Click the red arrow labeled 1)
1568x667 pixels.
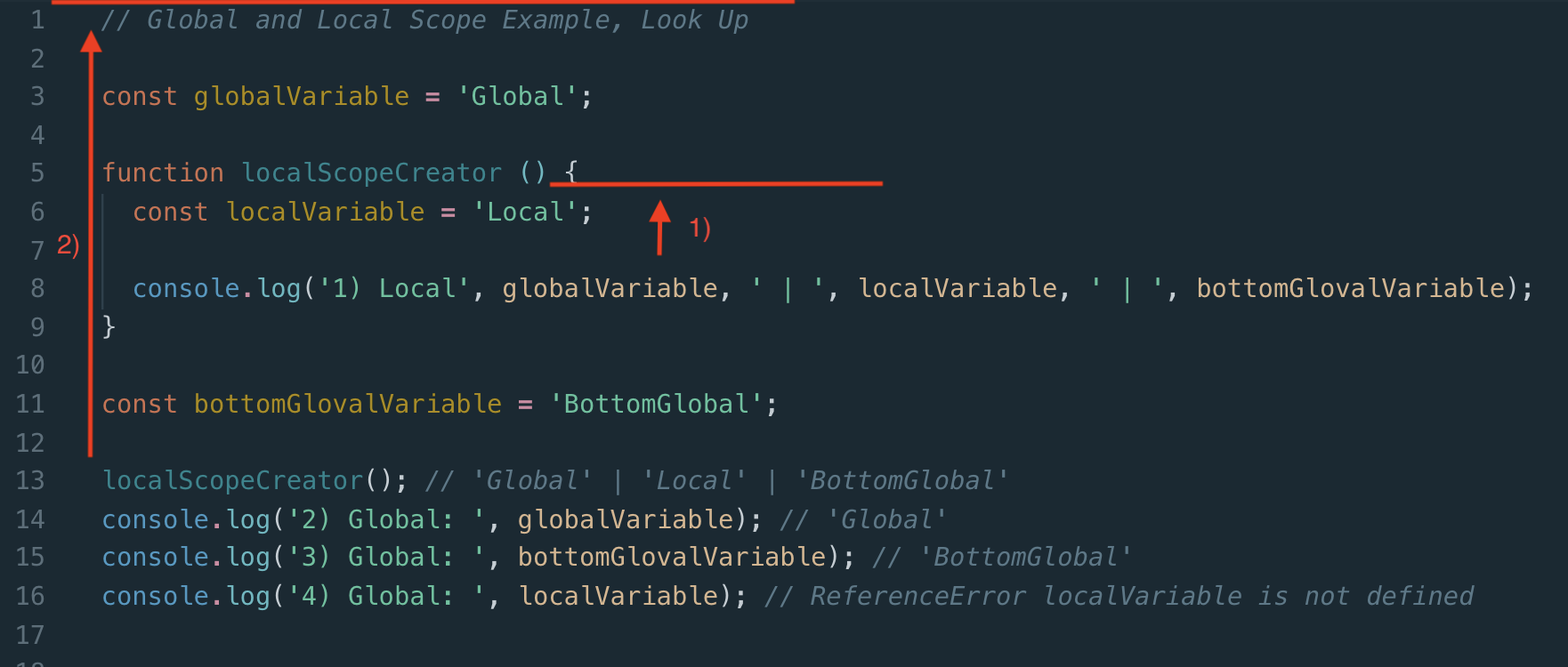[x=659, y=228]
